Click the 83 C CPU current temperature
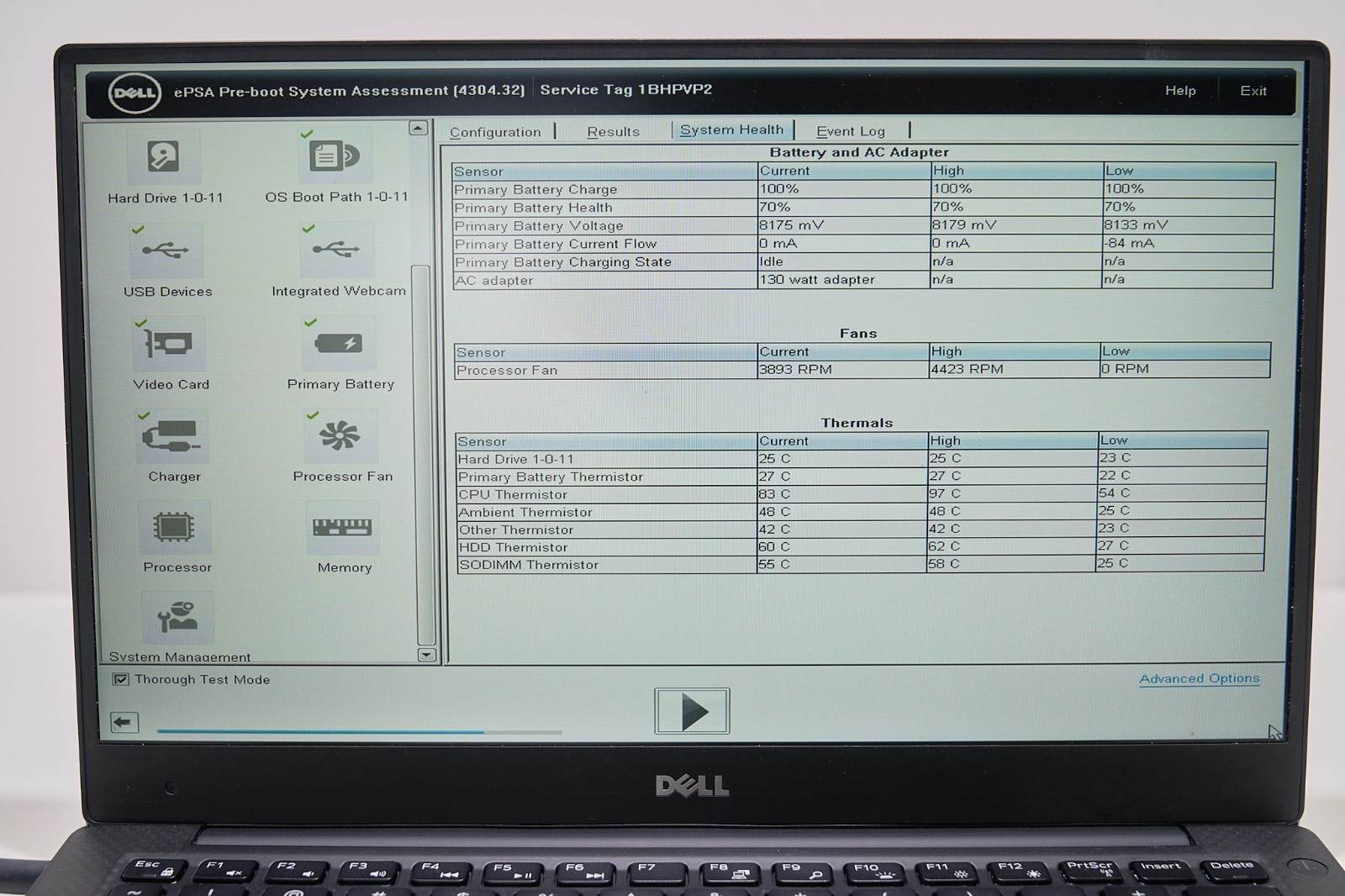Viewport: 1345px width, 896px height. pyautogui.click(x=774, y=494)
